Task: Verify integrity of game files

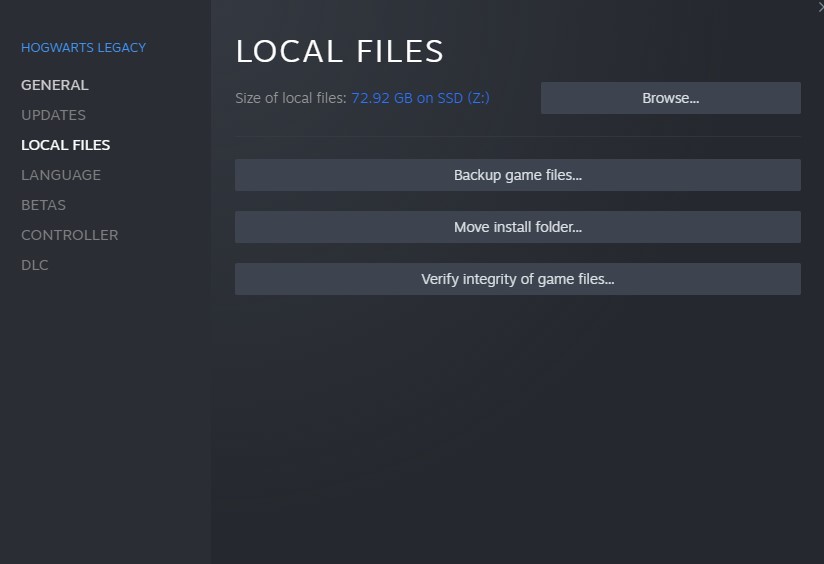Action: click(518, 279)
